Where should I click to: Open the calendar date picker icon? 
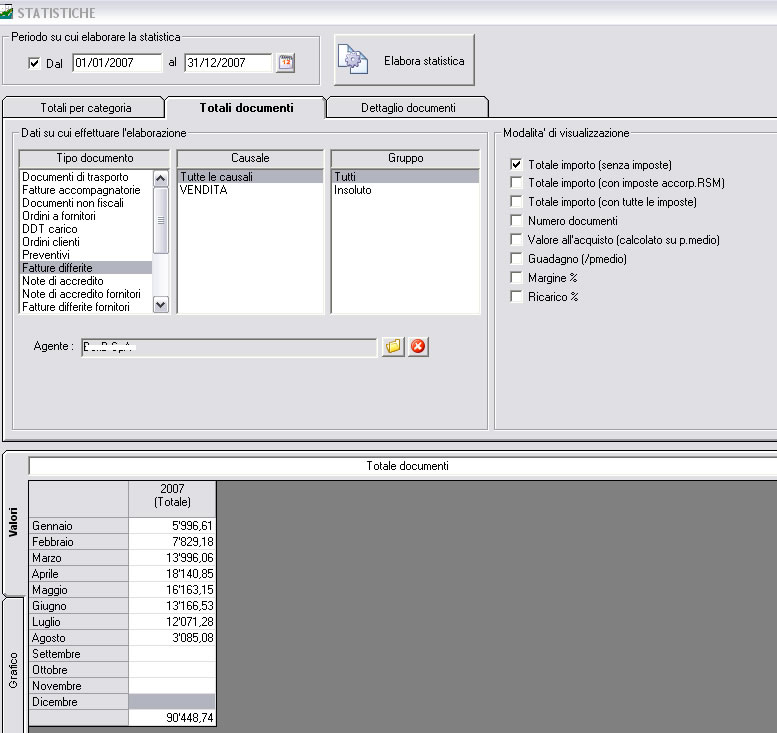coord(285,63)
